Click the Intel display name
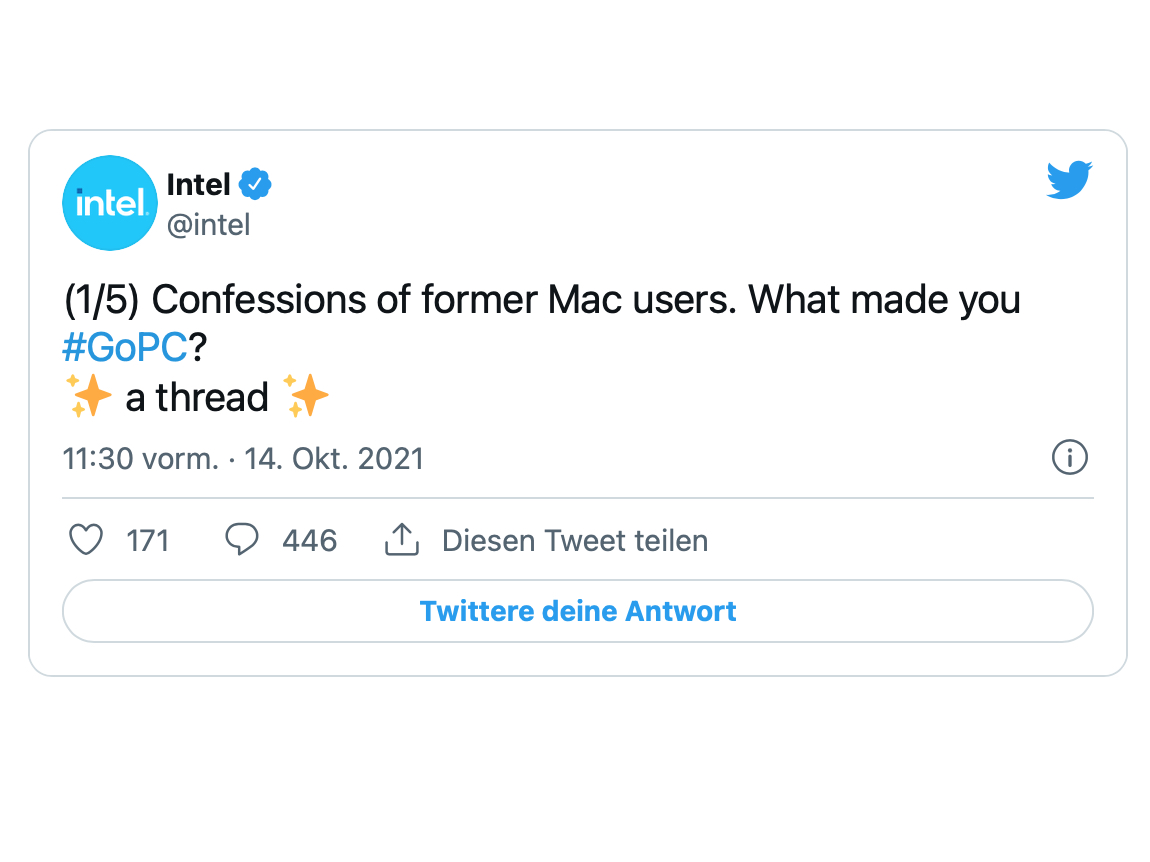This screenshot has width=1150, height=862. pyautogui.click(x=198, y=184)
